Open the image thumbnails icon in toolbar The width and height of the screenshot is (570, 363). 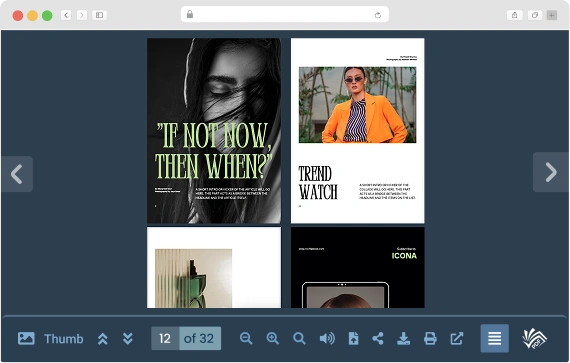pos(26,338)
